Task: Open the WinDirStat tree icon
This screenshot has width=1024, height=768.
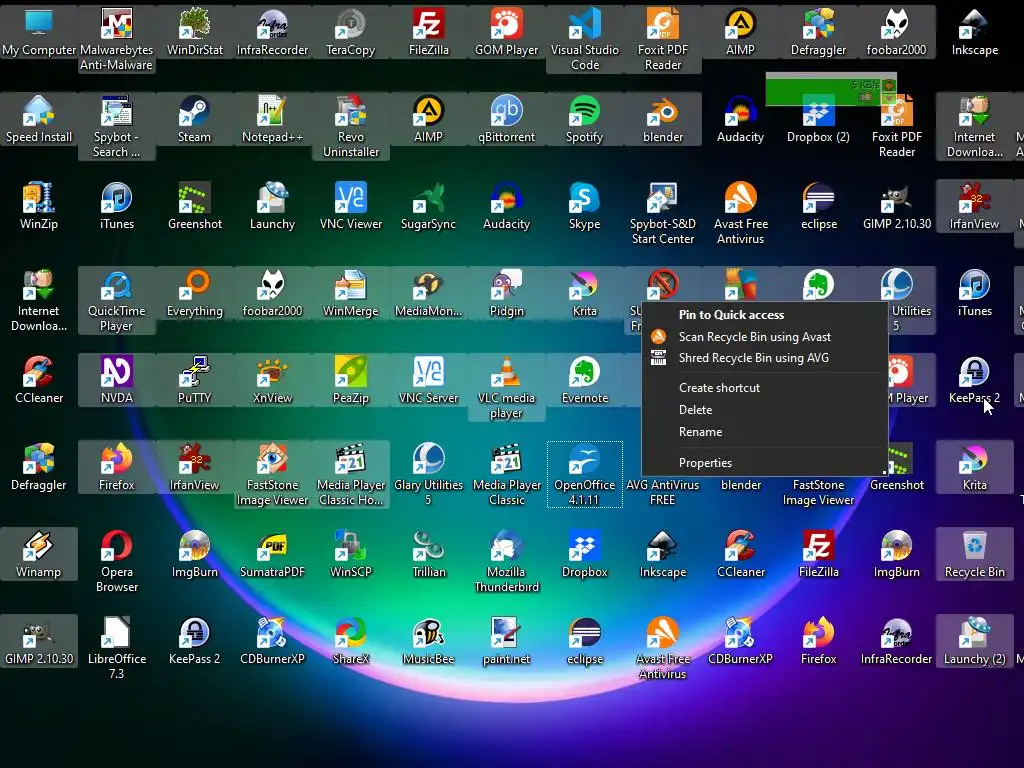Action: click(195, 32)
